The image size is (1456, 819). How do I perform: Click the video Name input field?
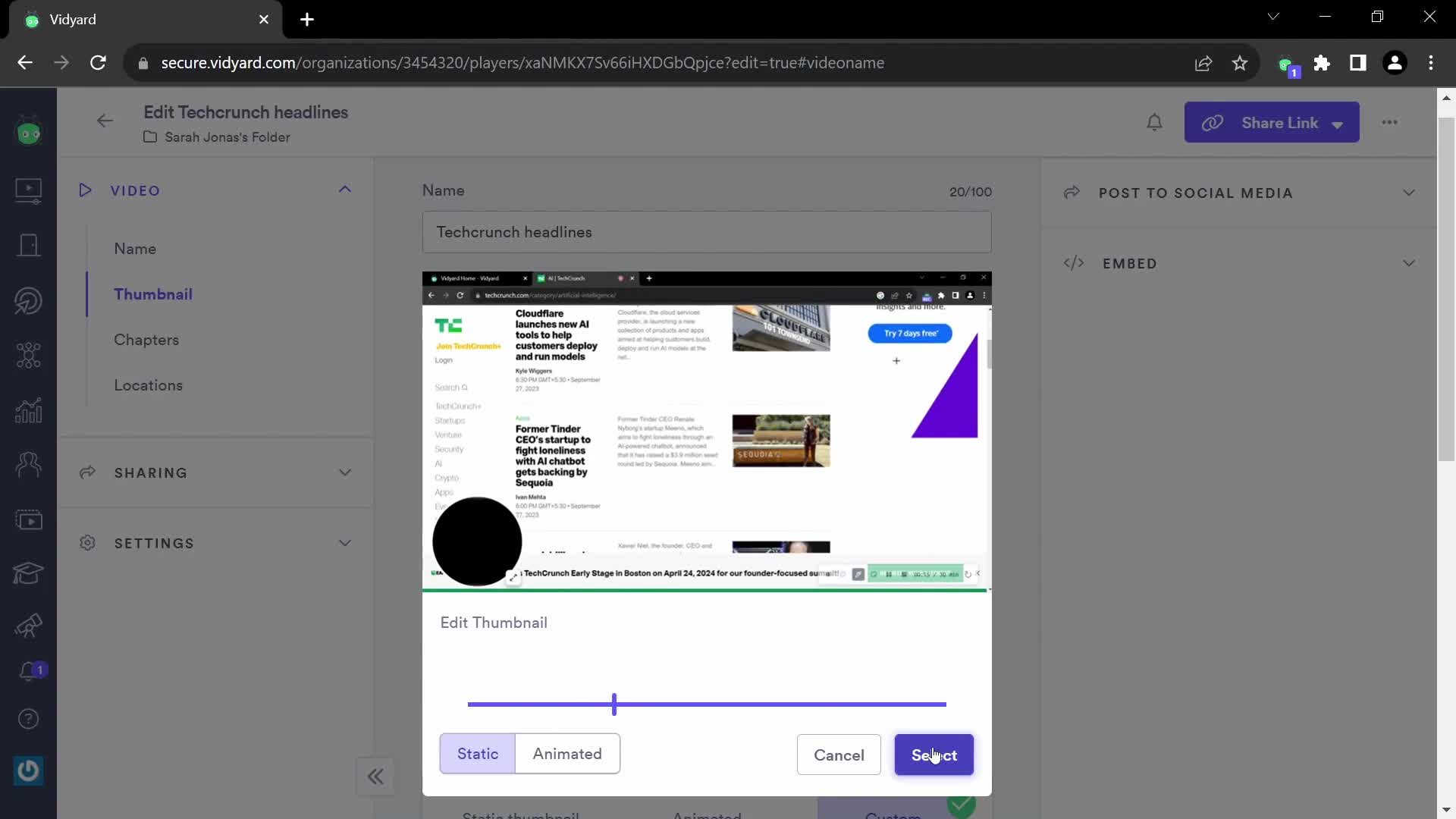click(707, 232)
